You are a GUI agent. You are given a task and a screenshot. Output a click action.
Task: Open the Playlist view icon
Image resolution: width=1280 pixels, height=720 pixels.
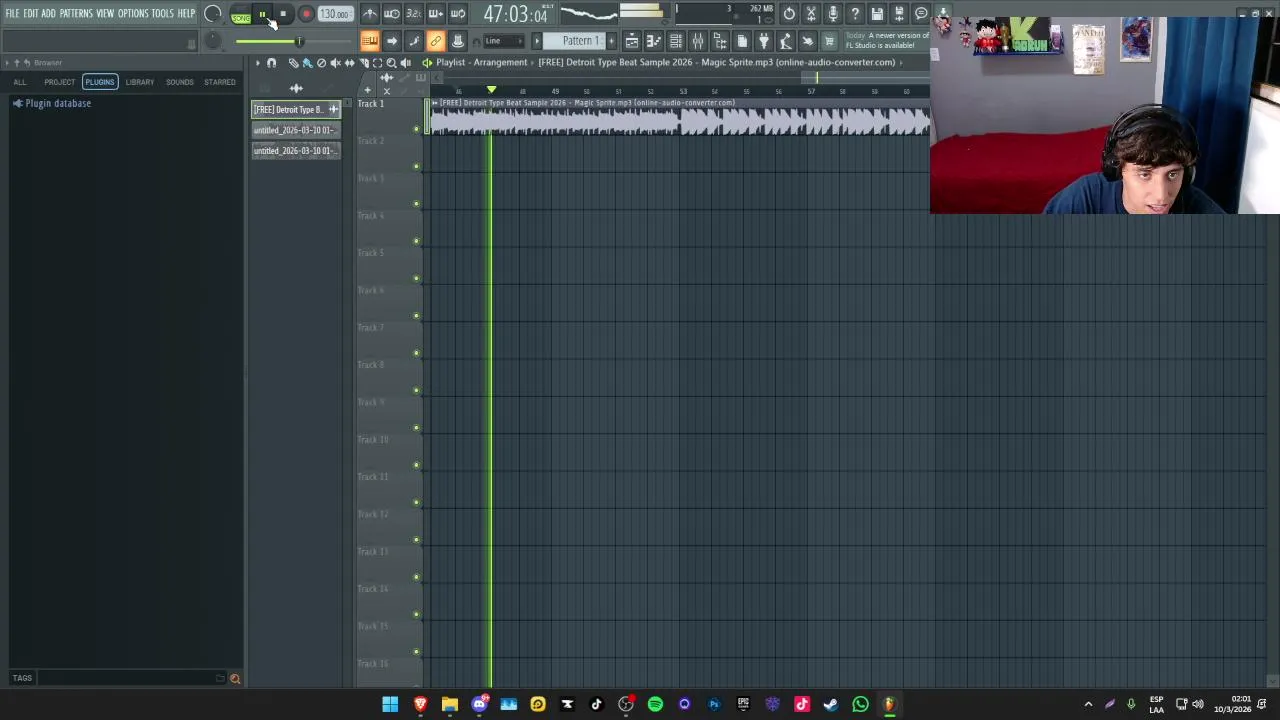pos(632,41)
